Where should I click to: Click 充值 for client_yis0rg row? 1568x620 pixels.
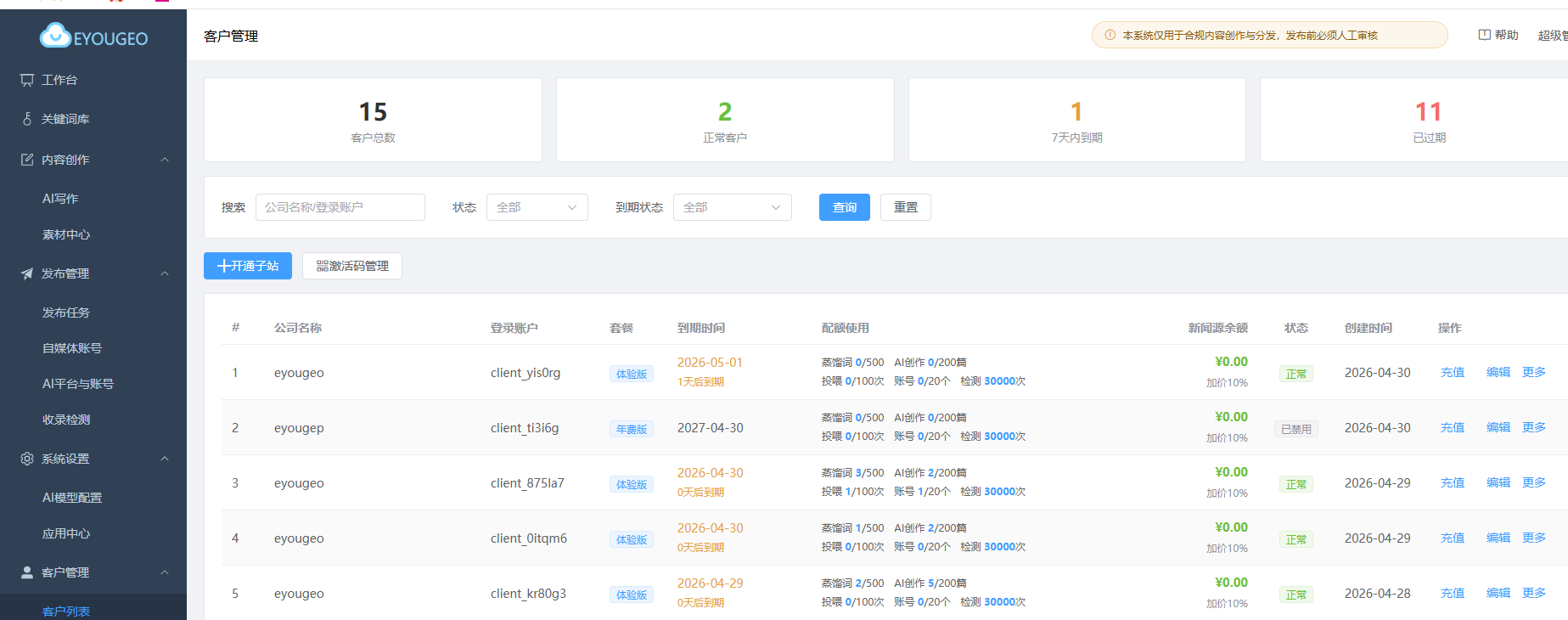pyautogui.click(x=1452, y=372)
